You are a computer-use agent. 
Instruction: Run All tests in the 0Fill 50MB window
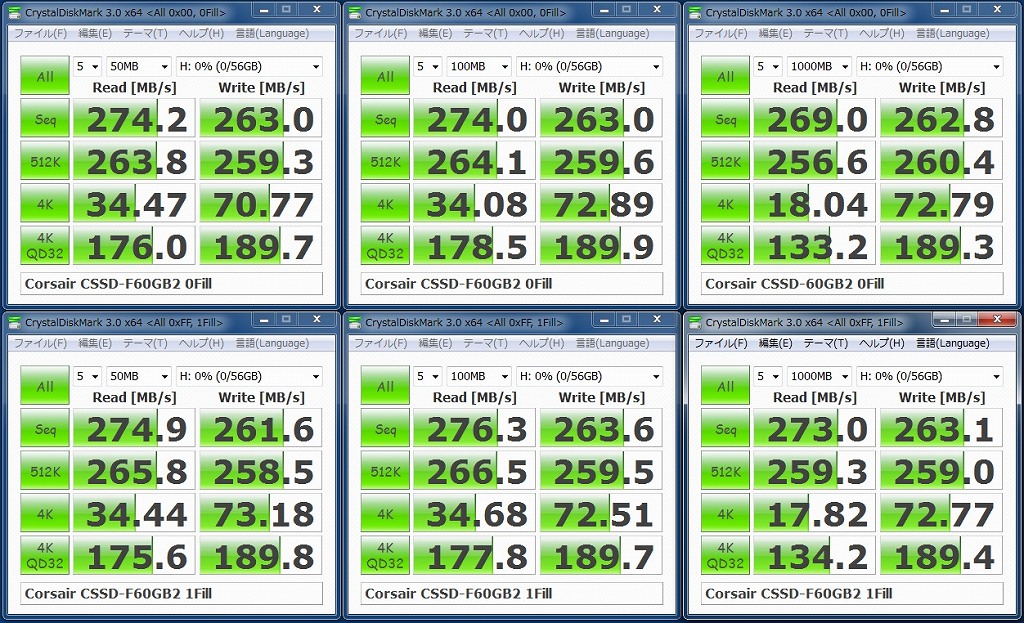(44, 76)
